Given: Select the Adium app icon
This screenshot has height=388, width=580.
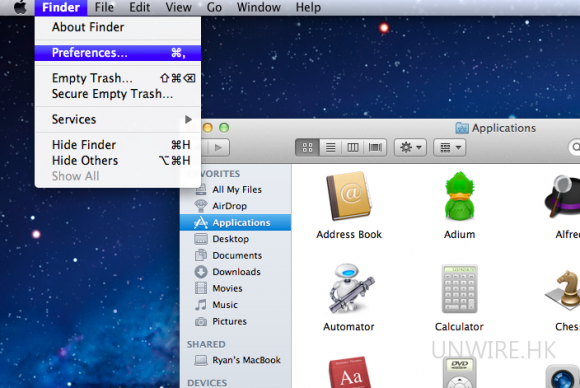Looking at the screenshot, I should (x=459, y=196).
